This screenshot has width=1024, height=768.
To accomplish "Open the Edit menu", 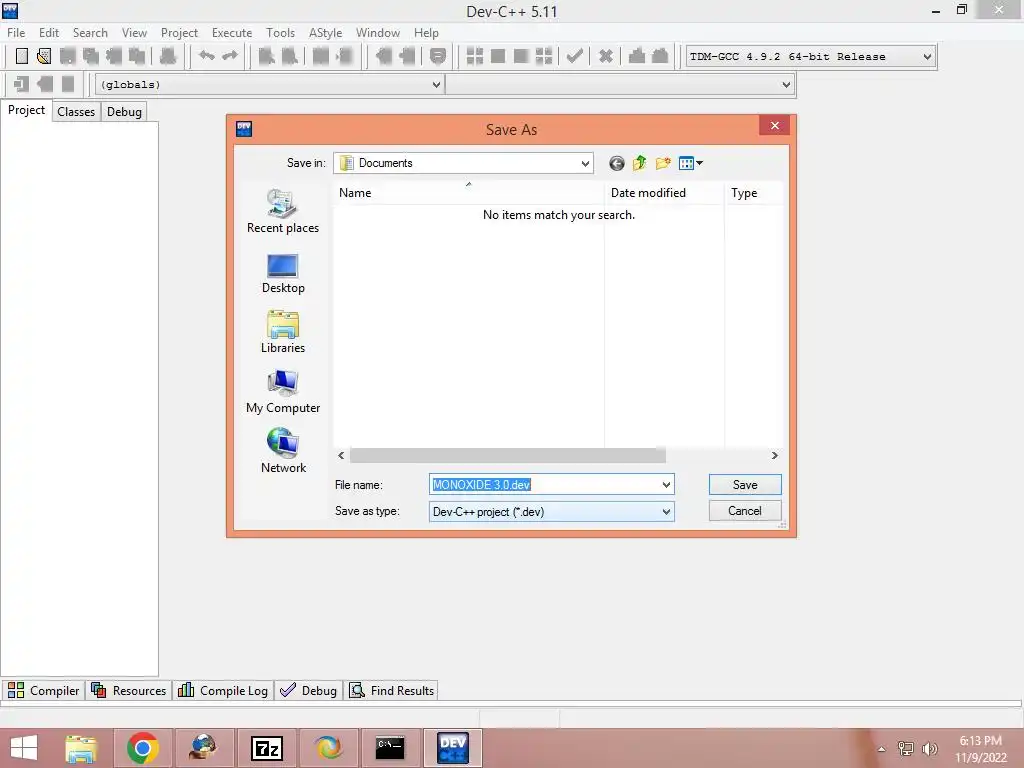I will point(49,33).
